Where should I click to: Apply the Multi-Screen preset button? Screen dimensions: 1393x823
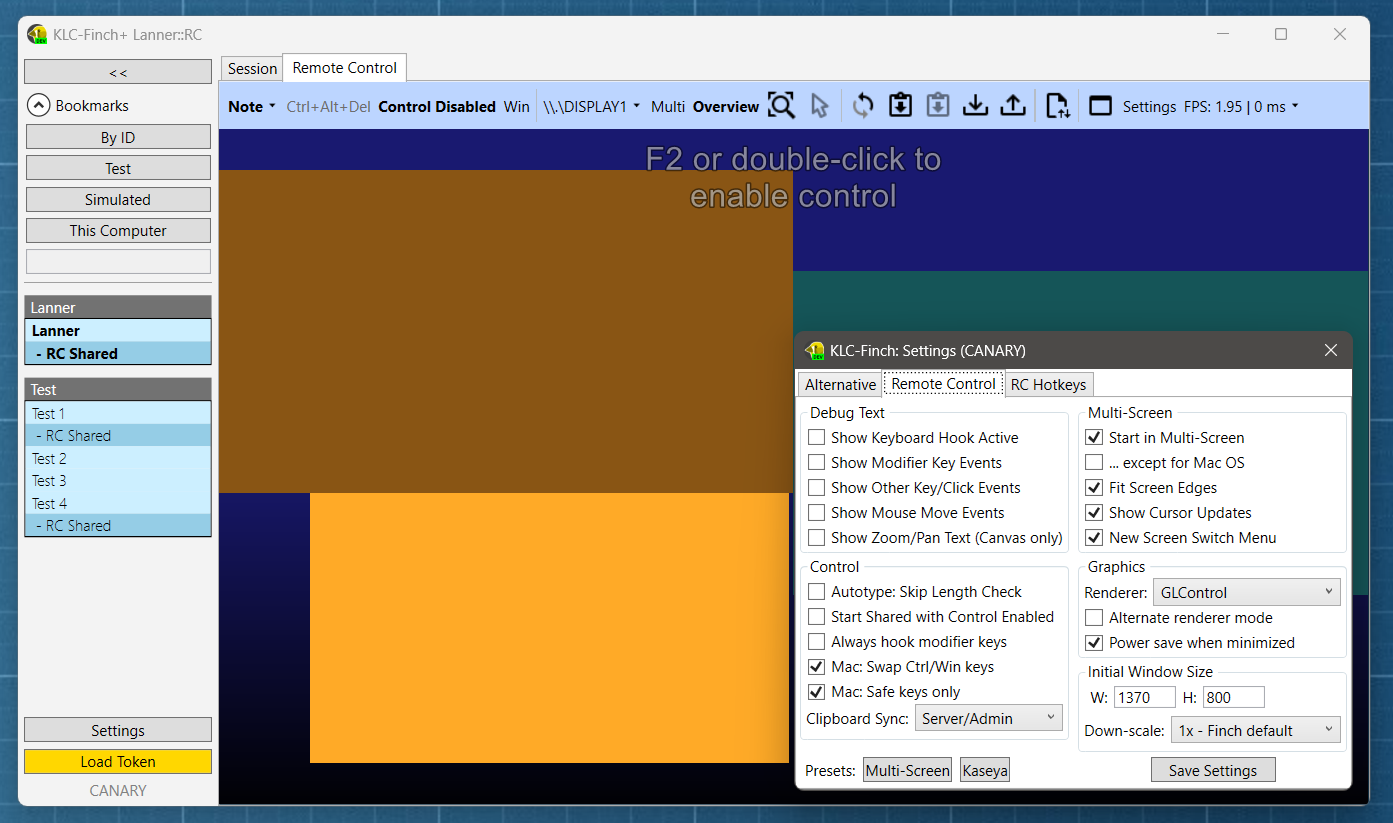pyautogui.click(x=908, y=770)
